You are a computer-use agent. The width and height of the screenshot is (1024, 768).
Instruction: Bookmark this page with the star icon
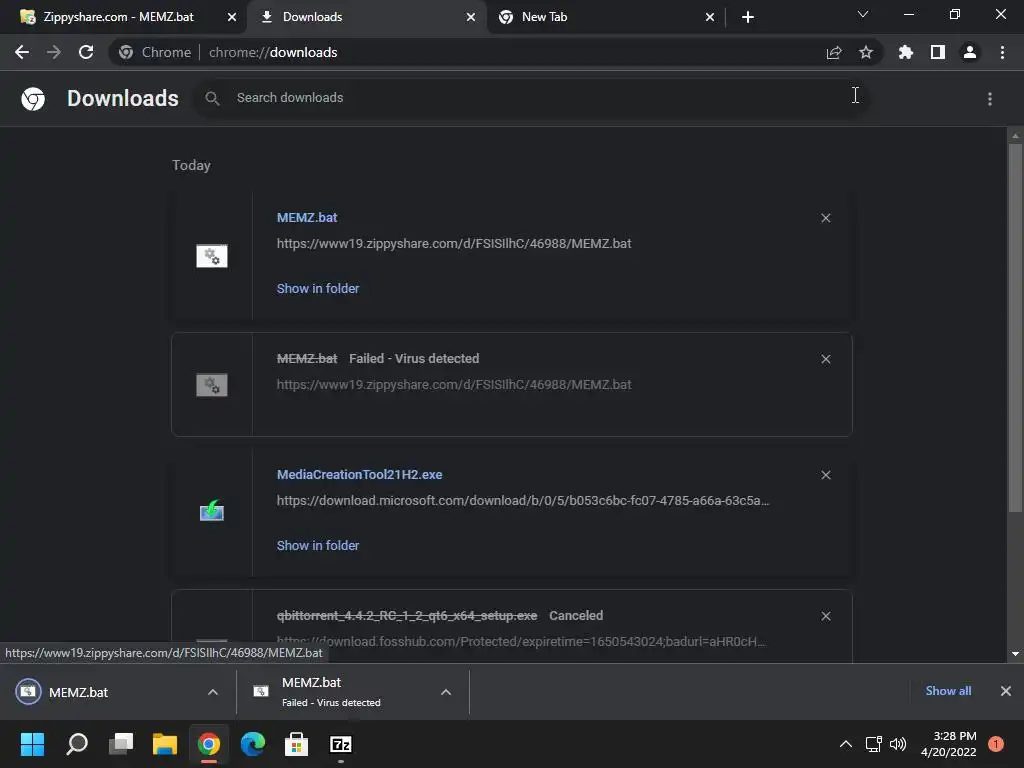pyautogui.click(x=866, y=52)
